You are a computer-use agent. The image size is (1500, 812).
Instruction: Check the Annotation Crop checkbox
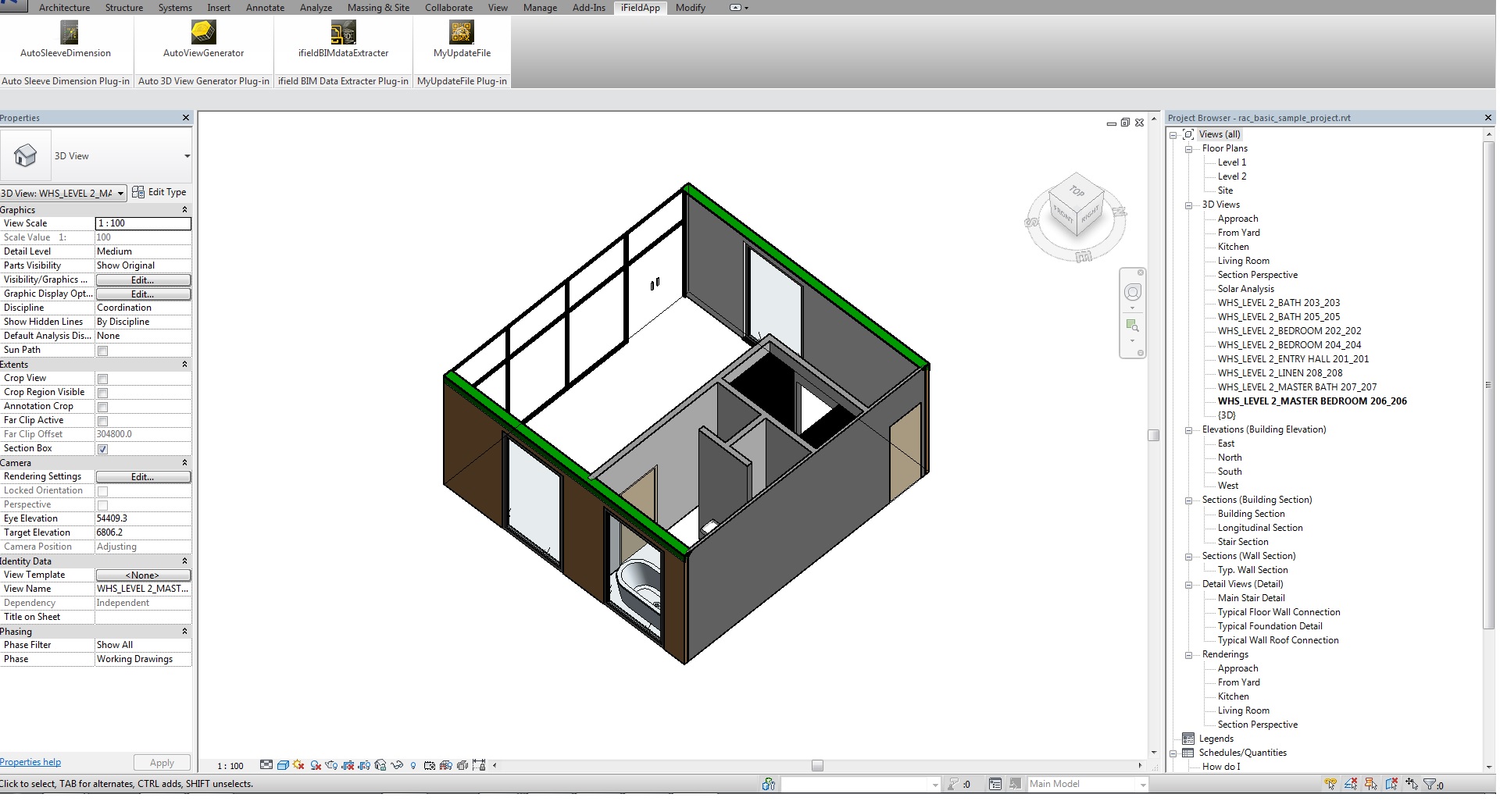(x=102, y=407)
